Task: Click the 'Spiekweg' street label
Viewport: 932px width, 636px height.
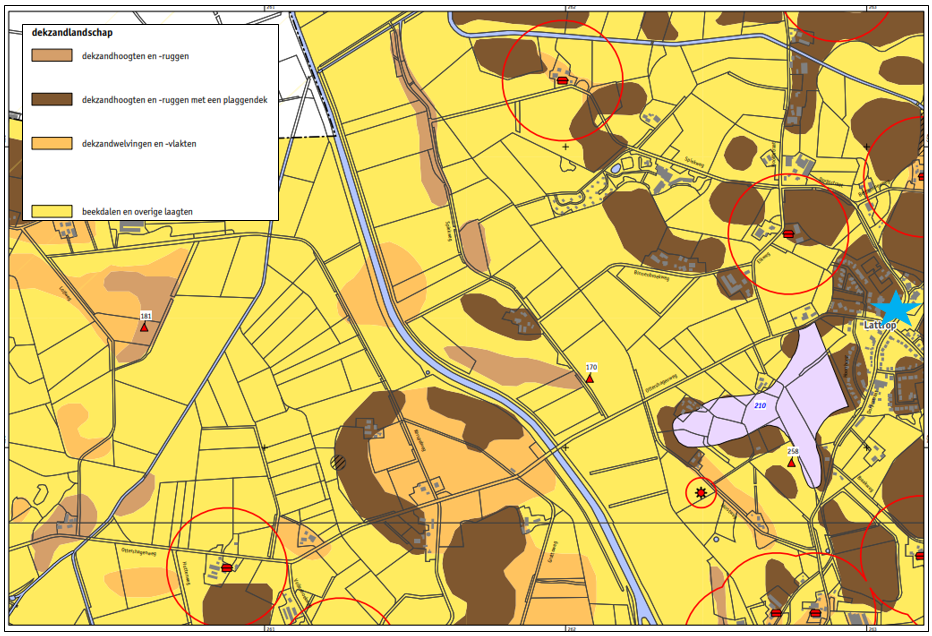Action: [x=694, y=160]
